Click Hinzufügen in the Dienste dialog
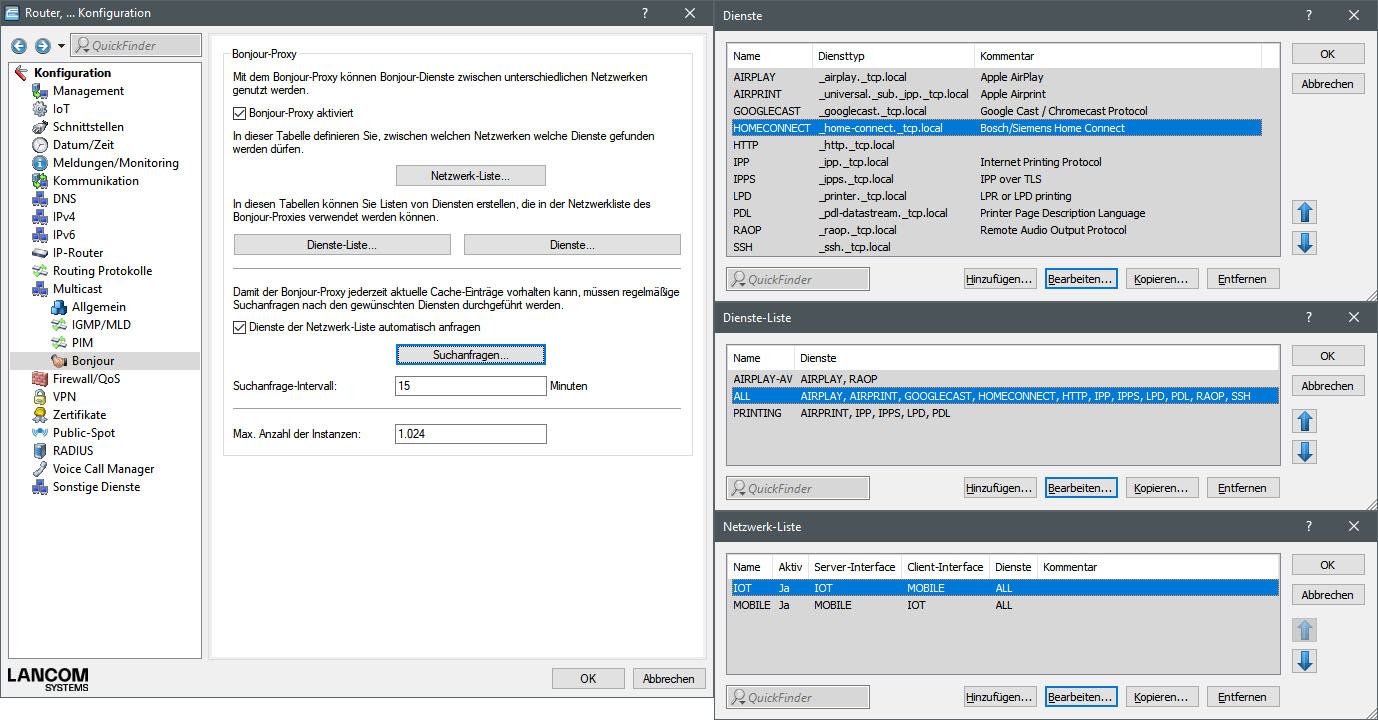This screenshot has height=720, width=1378. pyautogui.click(x=999, y=278)
